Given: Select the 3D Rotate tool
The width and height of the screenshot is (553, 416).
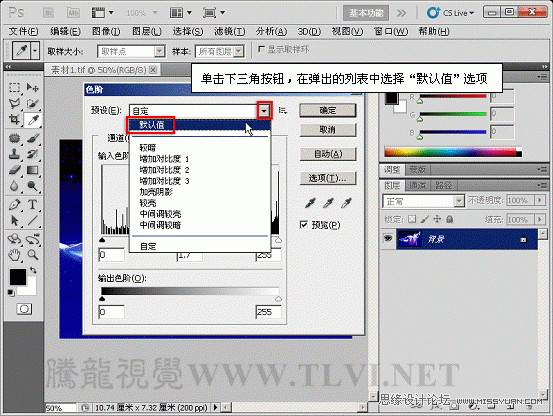Looking at the screenshot, I should click(14, 239).
